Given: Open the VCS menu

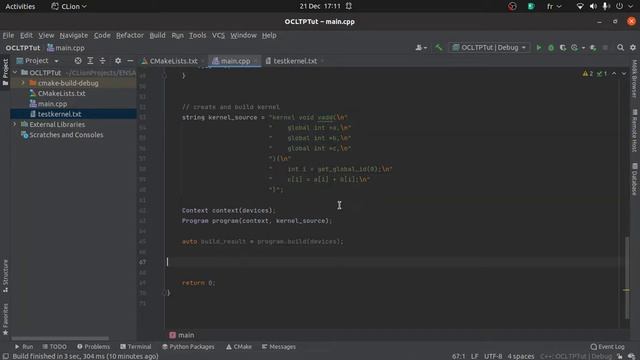Looking at the screenshot, I should pyautogui.click(x=218, y=36).
